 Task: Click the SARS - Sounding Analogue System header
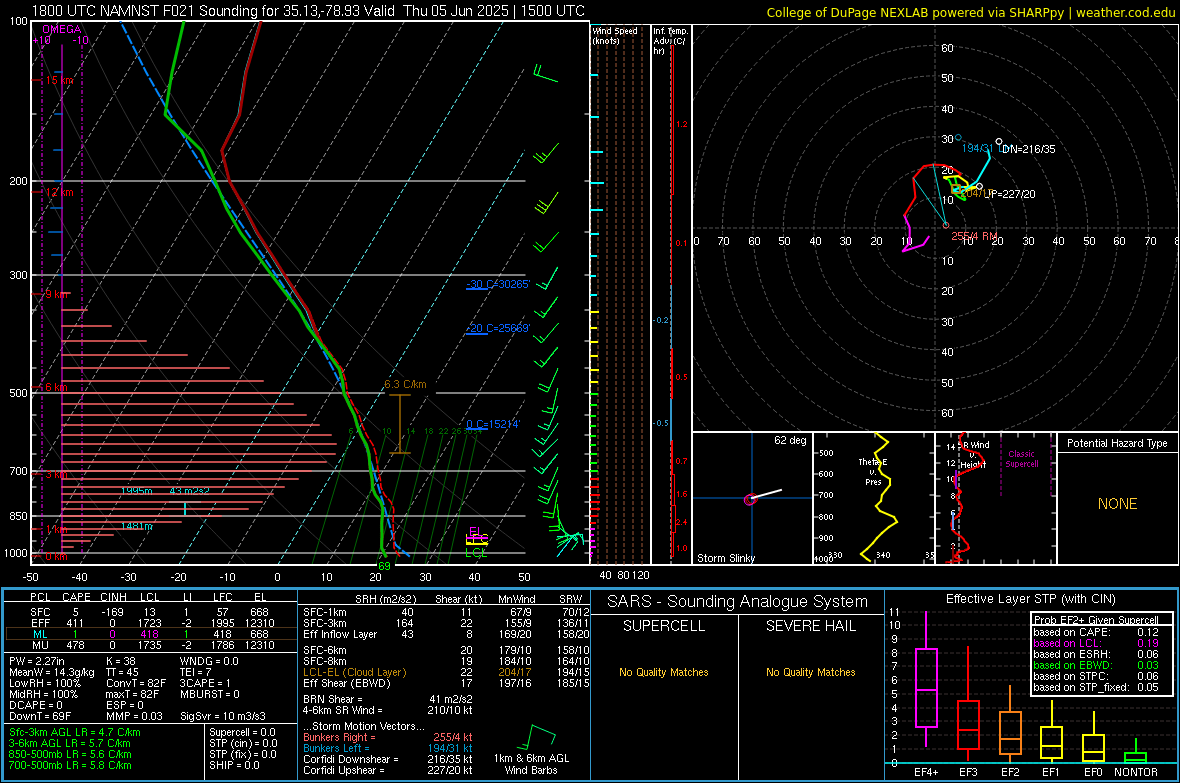tap(738, 602)
